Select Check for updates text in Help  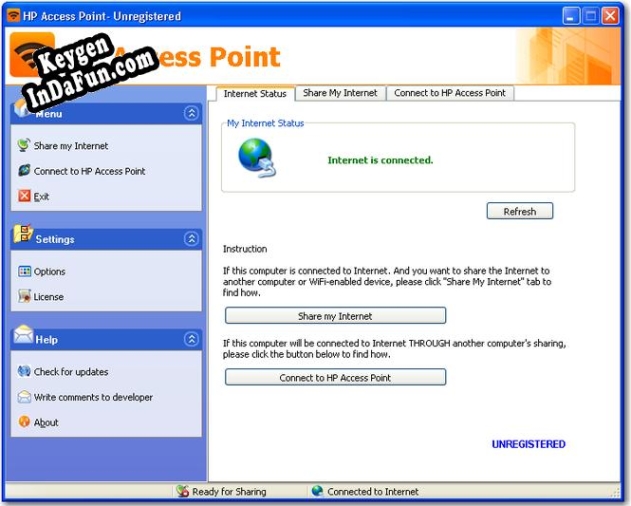coord(71,372)
